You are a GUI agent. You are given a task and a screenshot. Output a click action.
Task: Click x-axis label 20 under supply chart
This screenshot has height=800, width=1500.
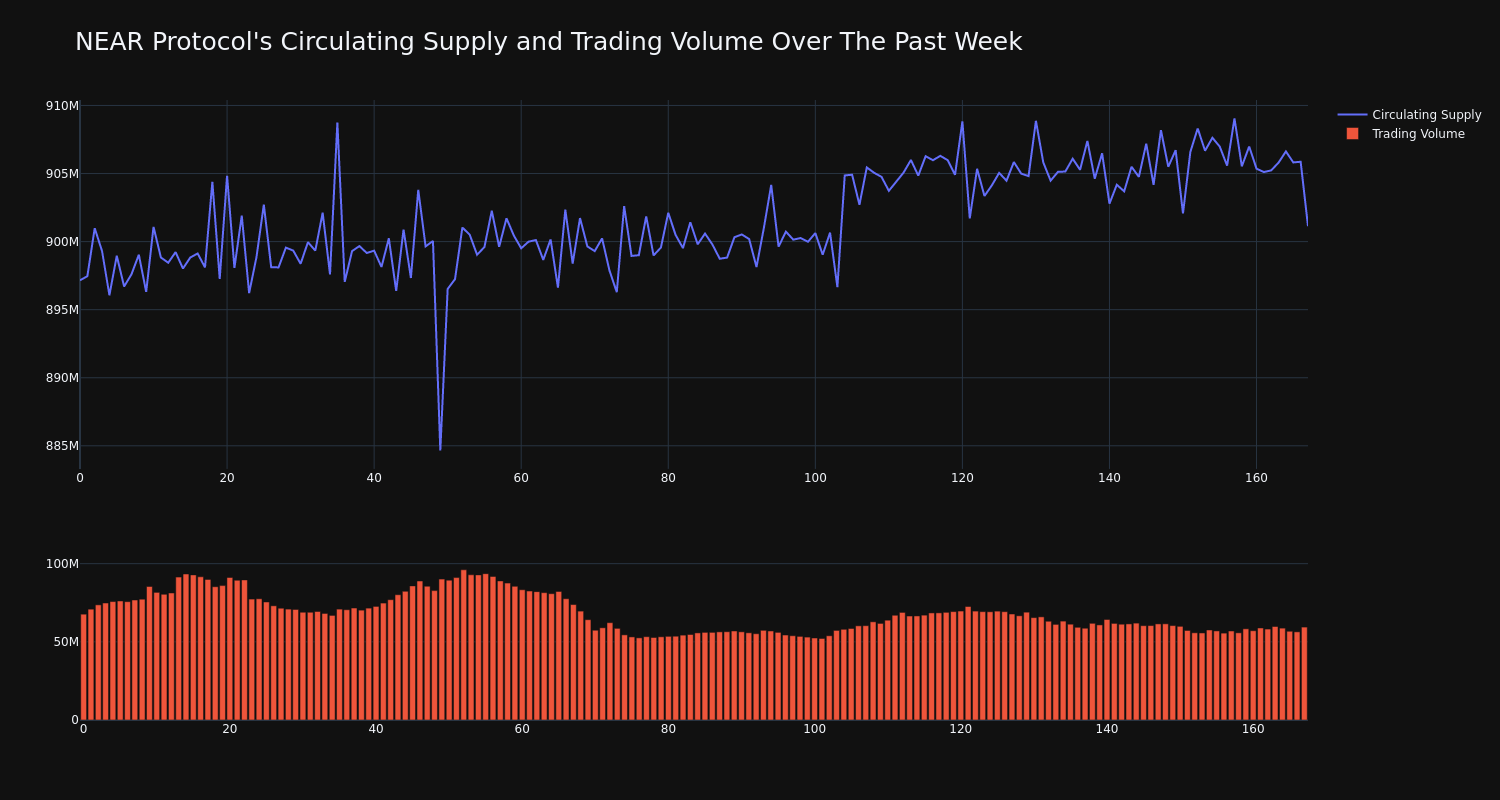coord(227,478)
